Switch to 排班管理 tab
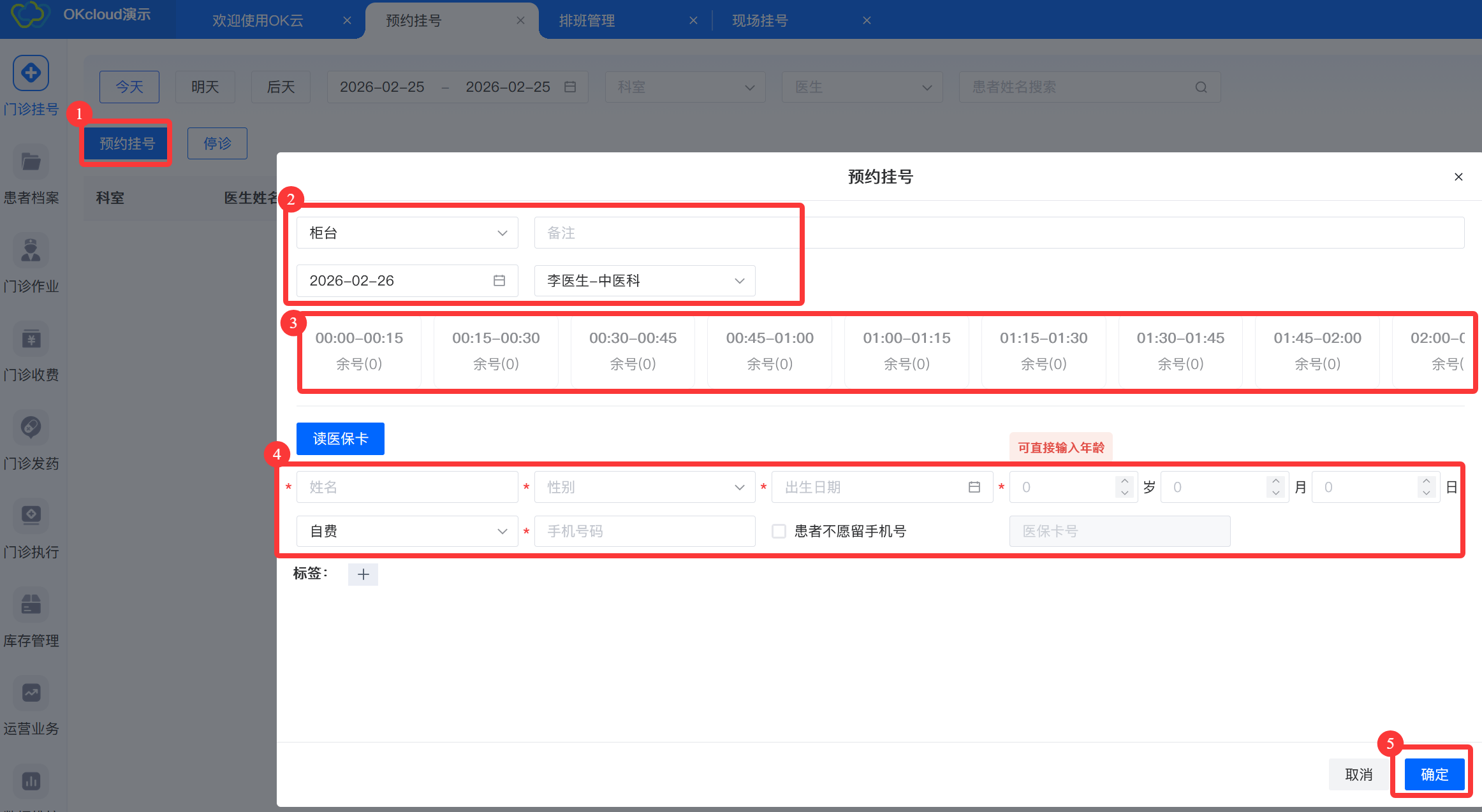Screen dimensions: 1482x812 [587, 20]
